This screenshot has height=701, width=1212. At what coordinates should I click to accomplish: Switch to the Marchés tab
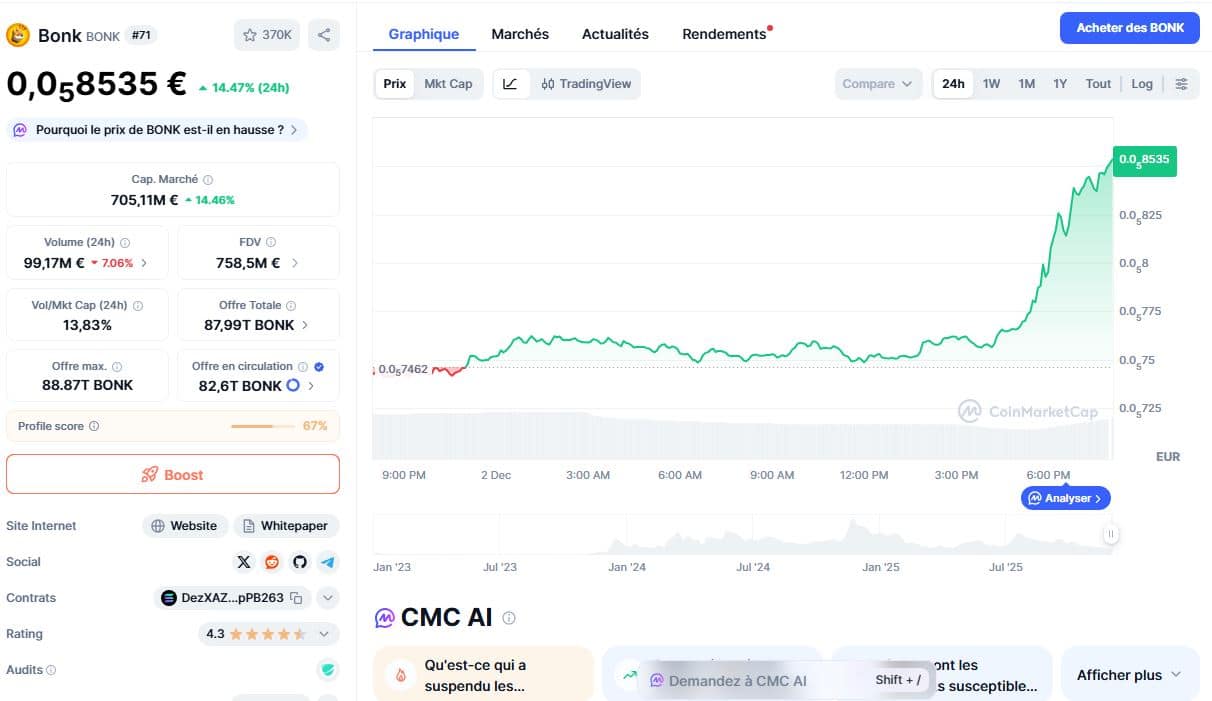pyautogui.click(x=519, y=33)
